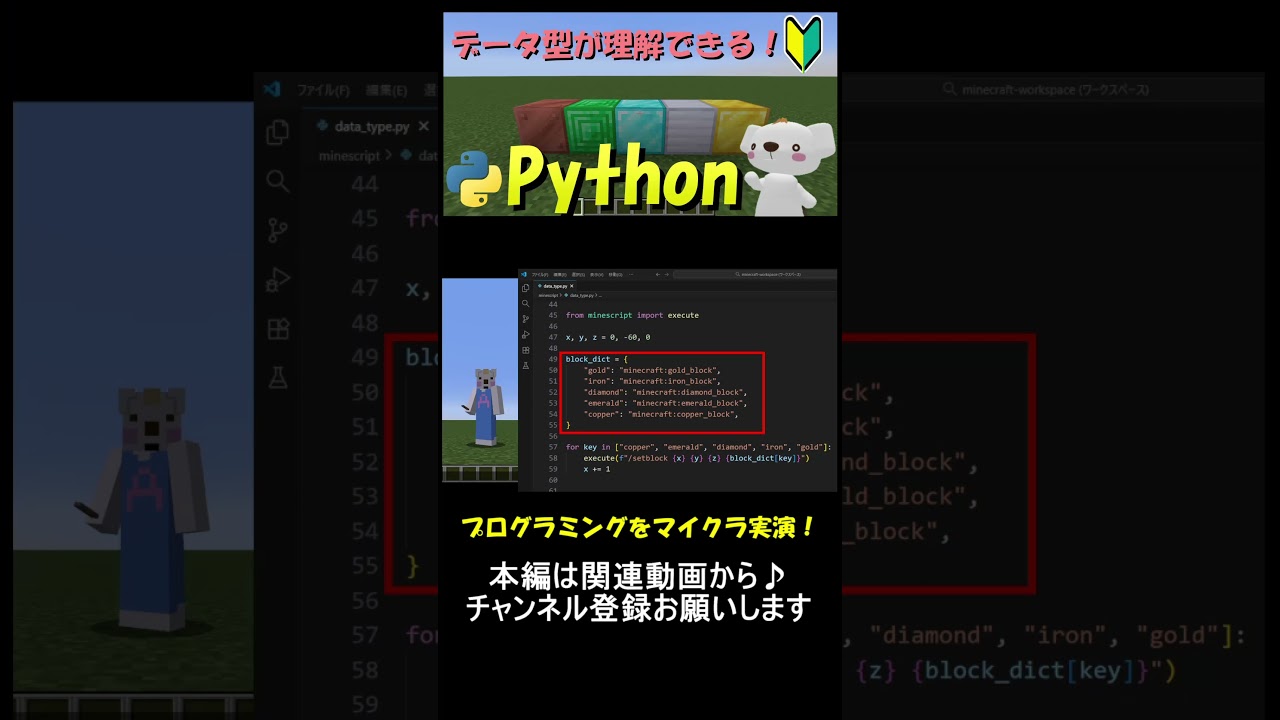
Task: Click Search magnifier in the small editor's sidebar
Action: [x=526, y=303]
